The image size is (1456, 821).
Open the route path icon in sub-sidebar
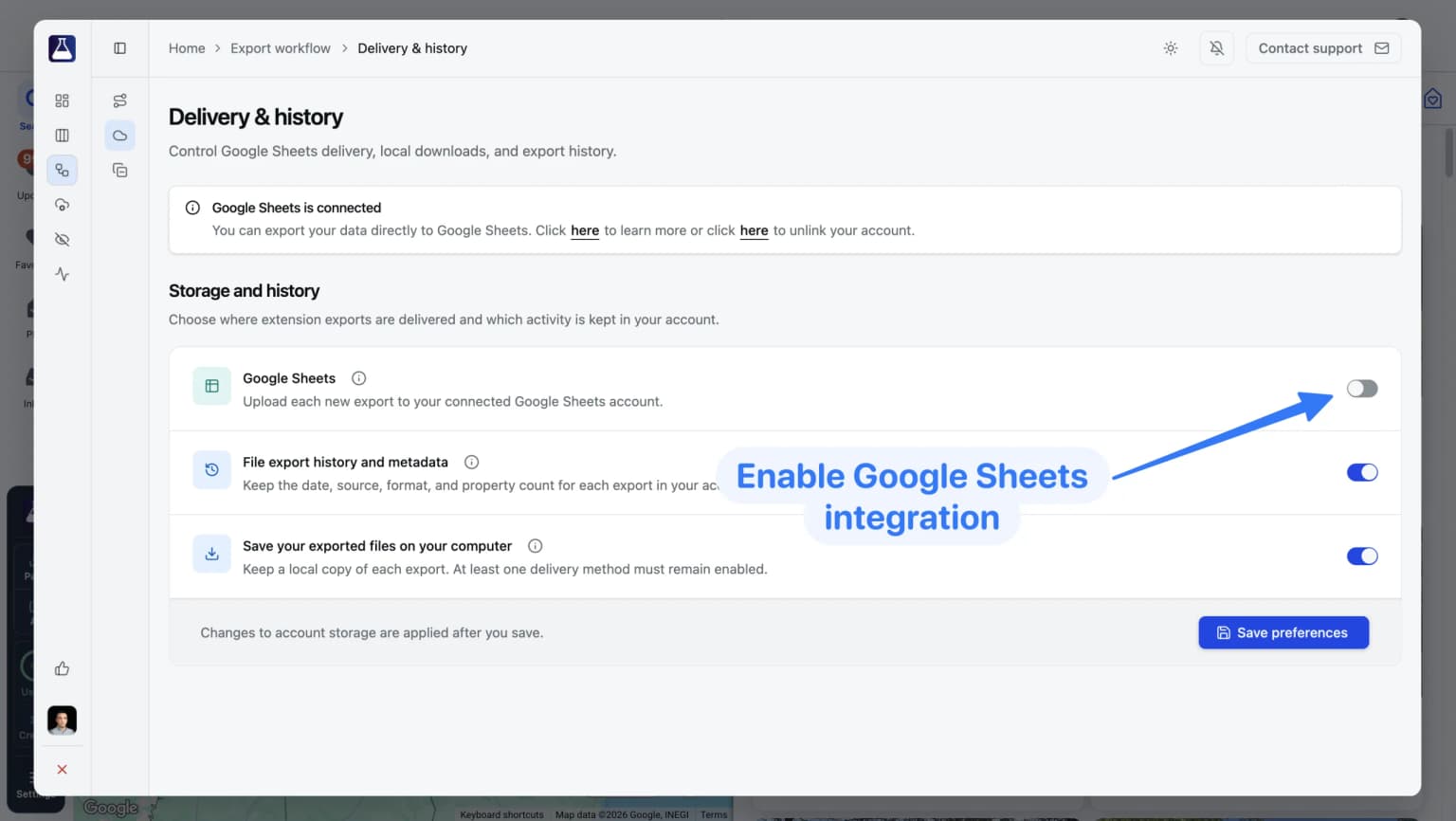(120, 100)
